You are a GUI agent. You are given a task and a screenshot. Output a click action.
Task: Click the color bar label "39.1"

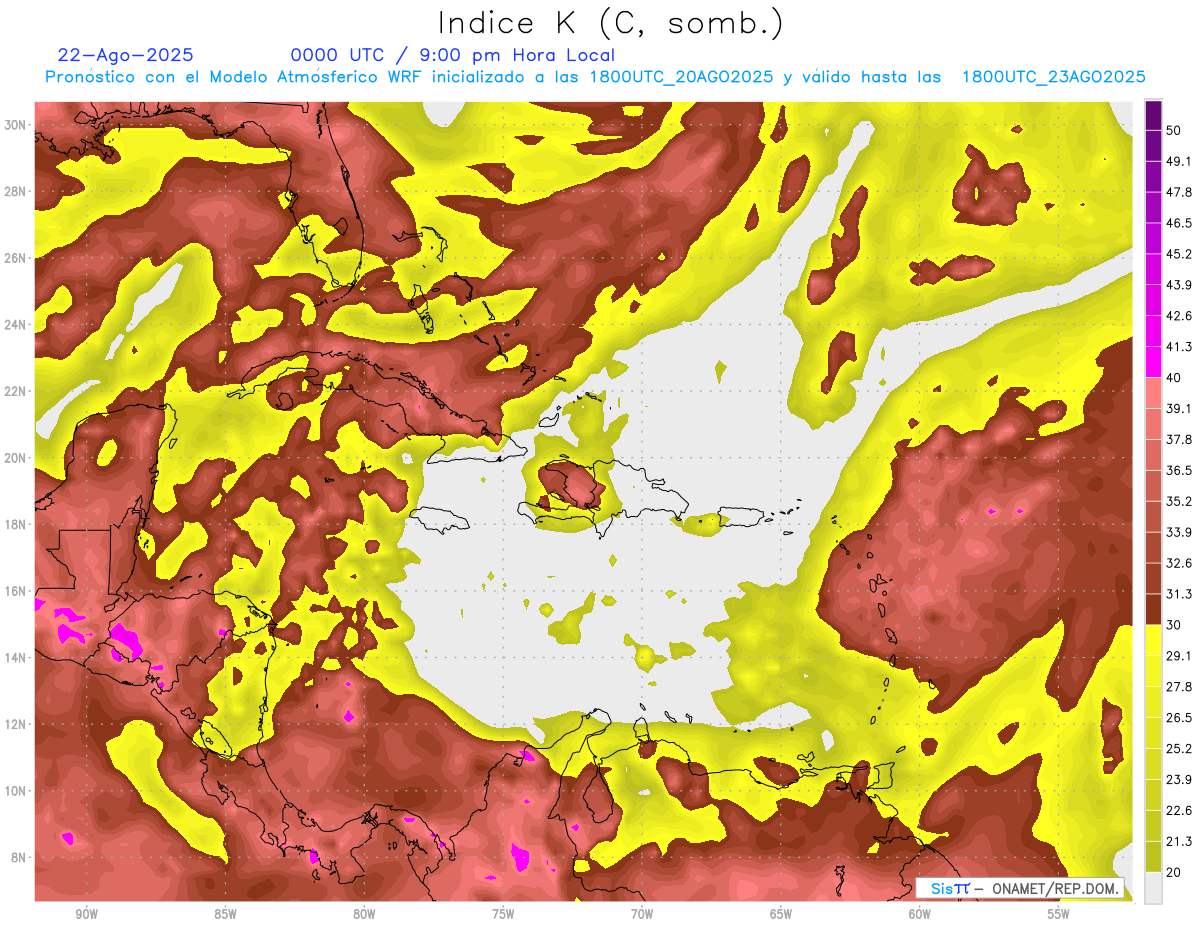(1179, 408)
